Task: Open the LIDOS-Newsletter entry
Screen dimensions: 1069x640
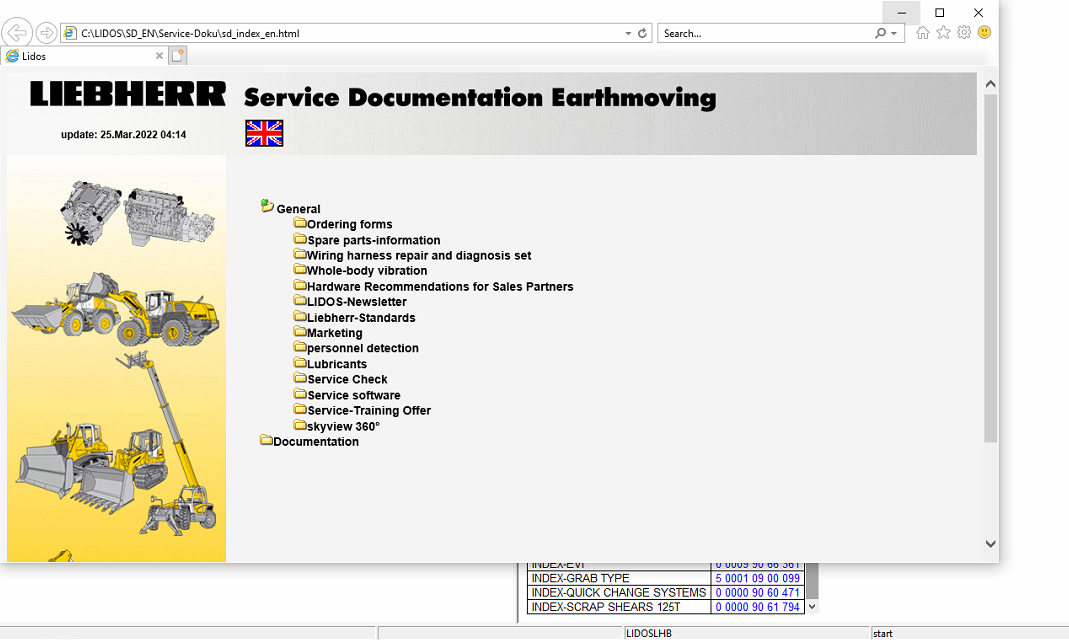Action: click(x=357, y=302)
